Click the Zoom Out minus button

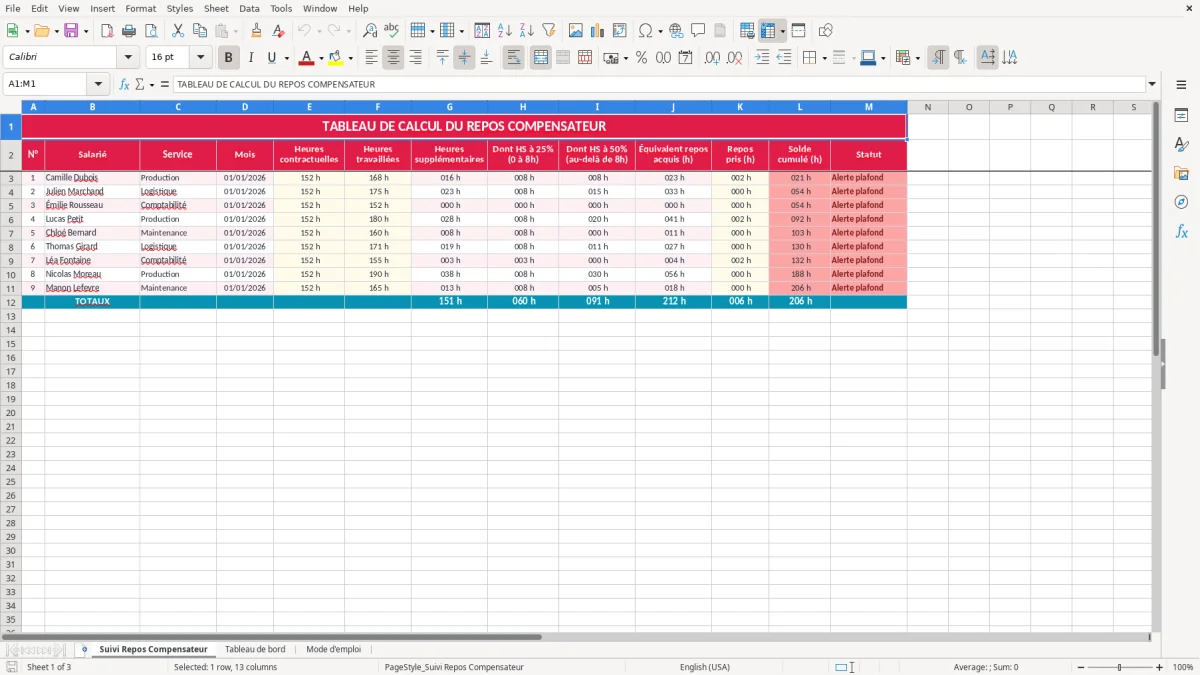1079,667
